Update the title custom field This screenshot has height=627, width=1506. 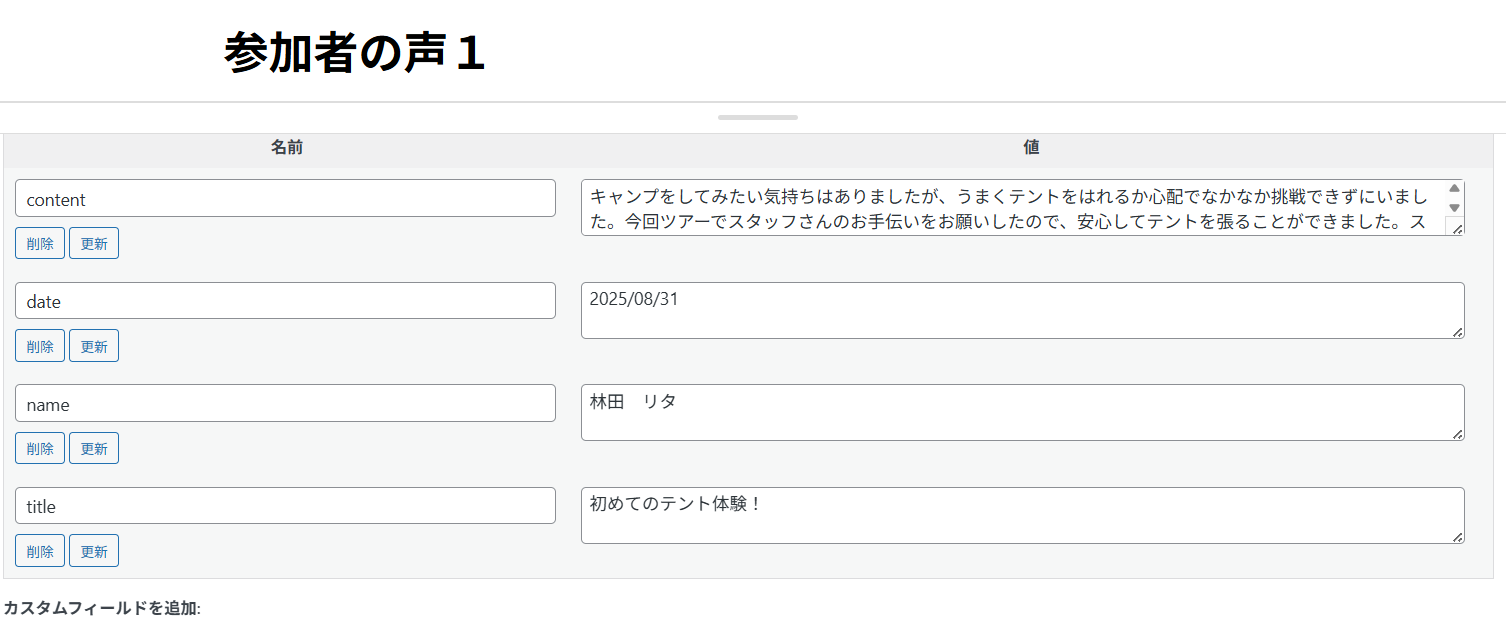pyautogui.click(x=94, y=551)
